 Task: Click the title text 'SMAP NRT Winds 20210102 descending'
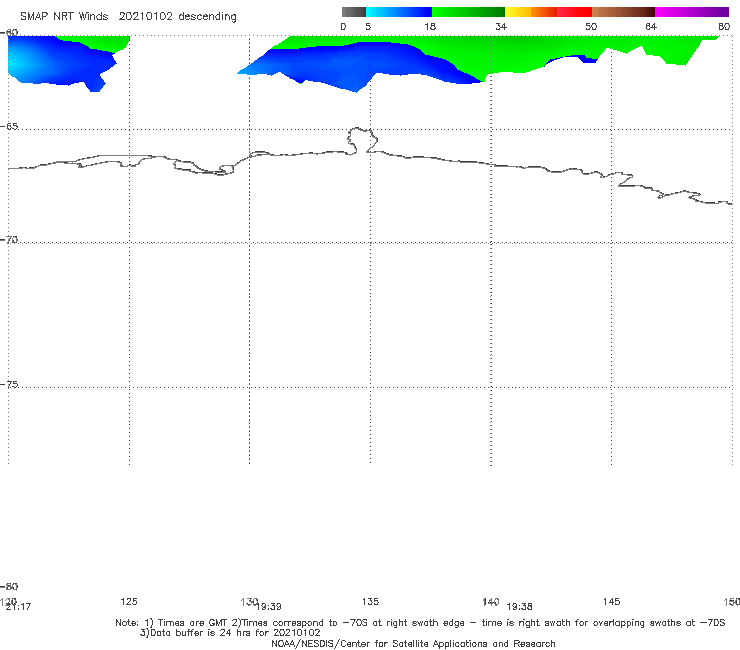(x=128, y=17)
